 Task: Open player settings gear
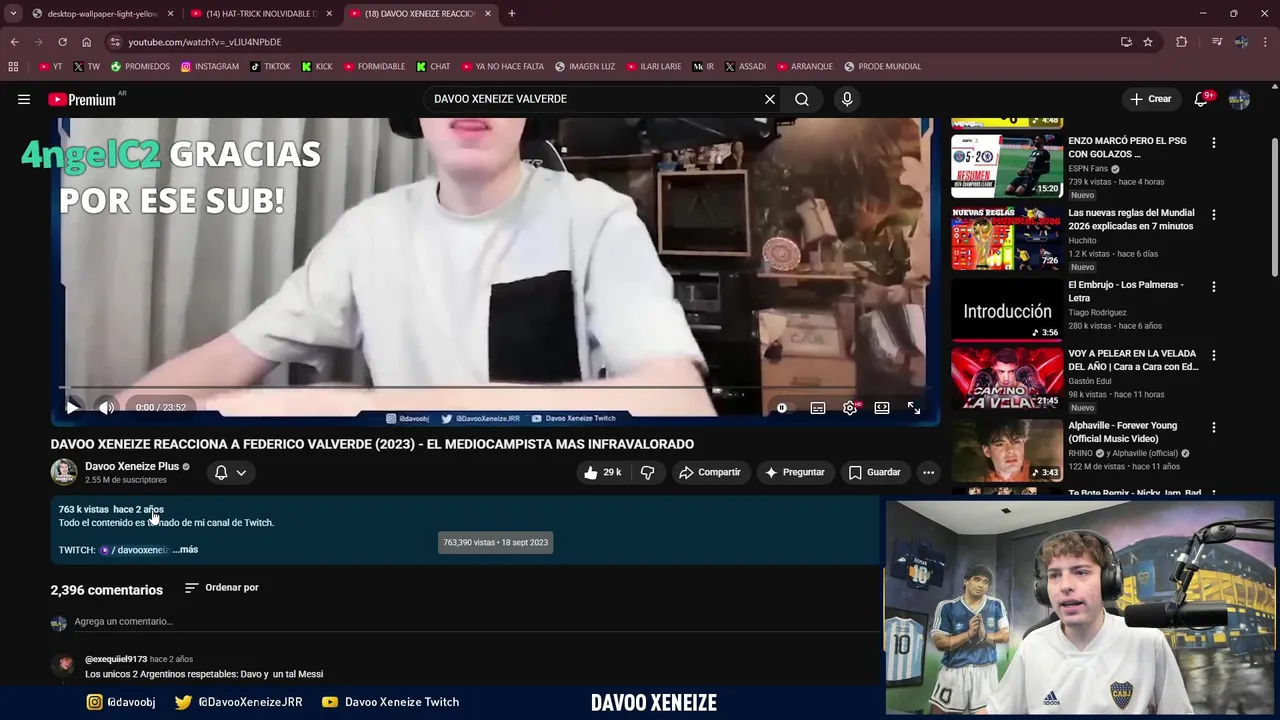850,408
